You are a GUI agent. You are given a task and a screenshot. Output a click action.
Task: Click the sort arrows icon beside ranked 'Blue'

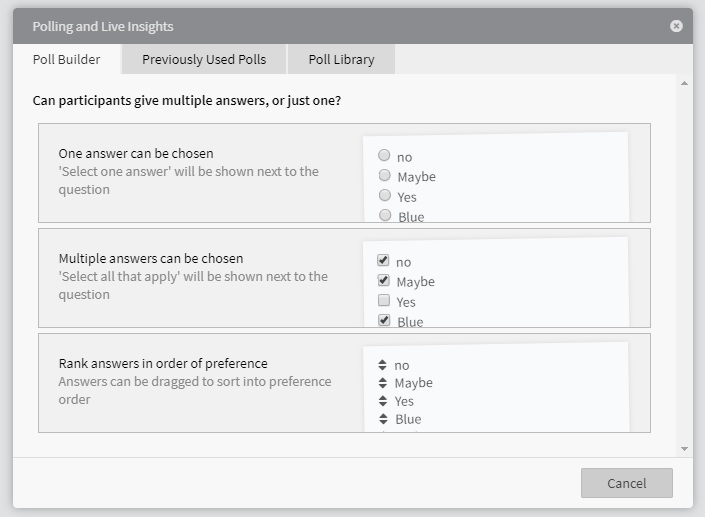pyautogui.click(x=383, y=419)
